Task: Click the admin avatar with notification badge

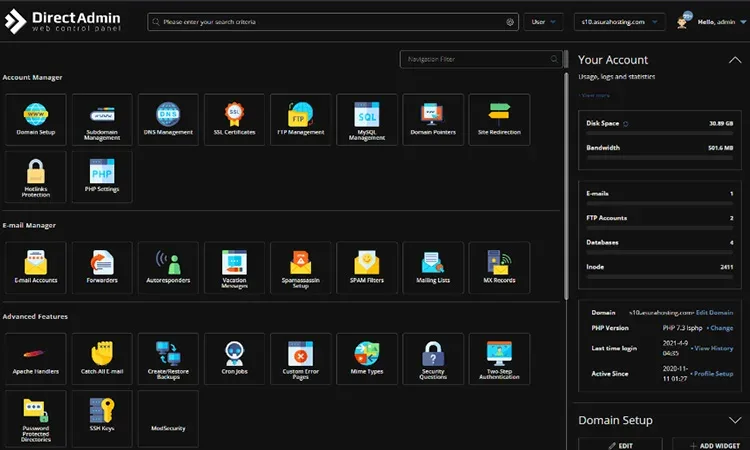Action: (x=684, y=21)
